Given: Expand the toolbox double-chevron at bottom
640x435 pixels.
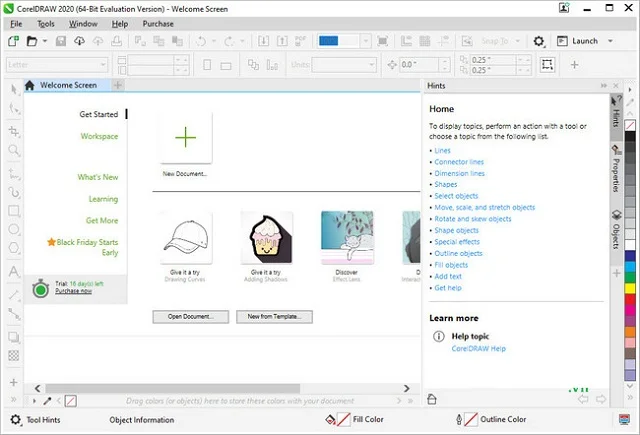Looking at the screenshot, I should [x=13, y=399].
